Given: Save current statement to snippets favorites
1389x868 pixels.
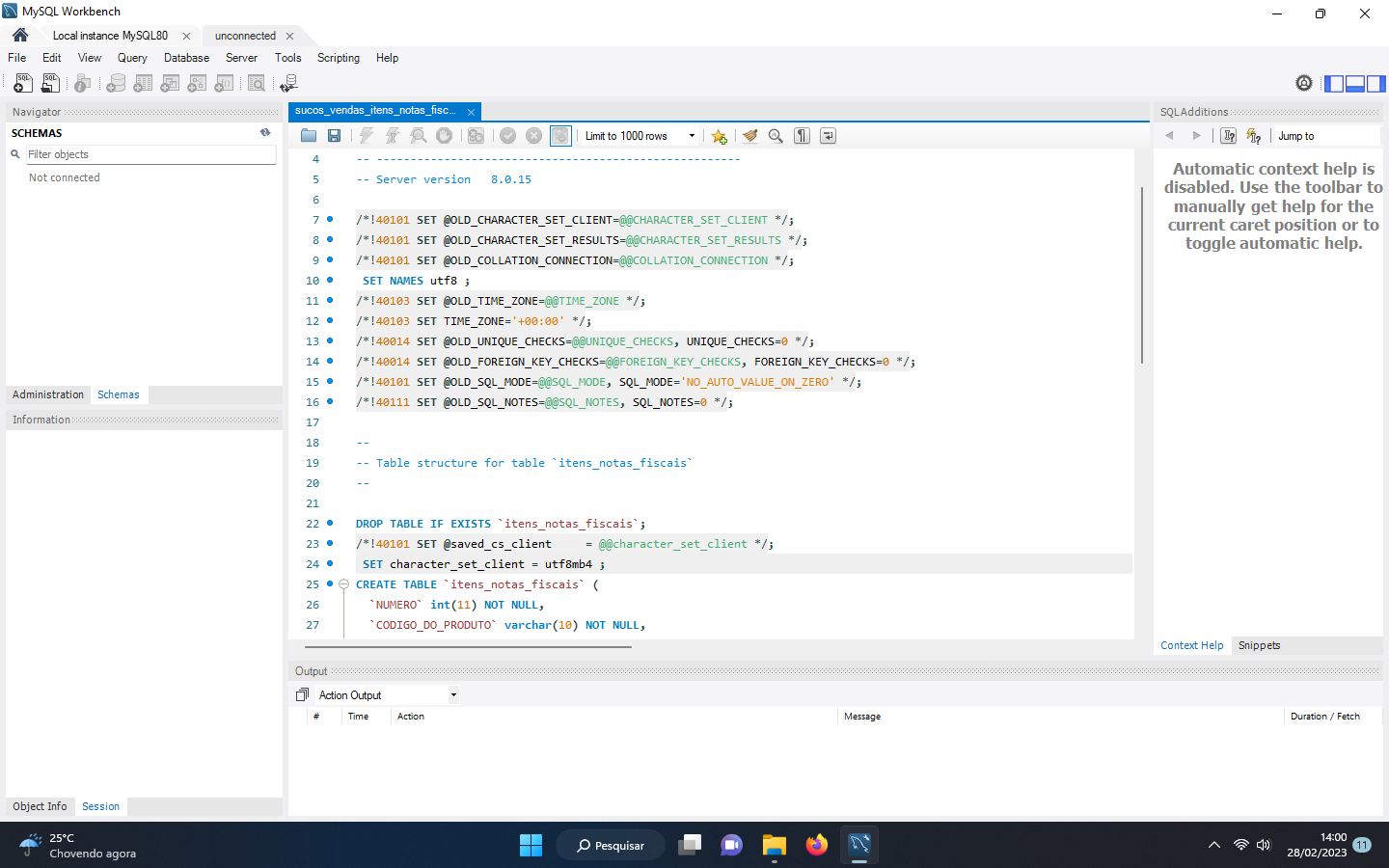Looking at the screenshot, I should point(720,136).
